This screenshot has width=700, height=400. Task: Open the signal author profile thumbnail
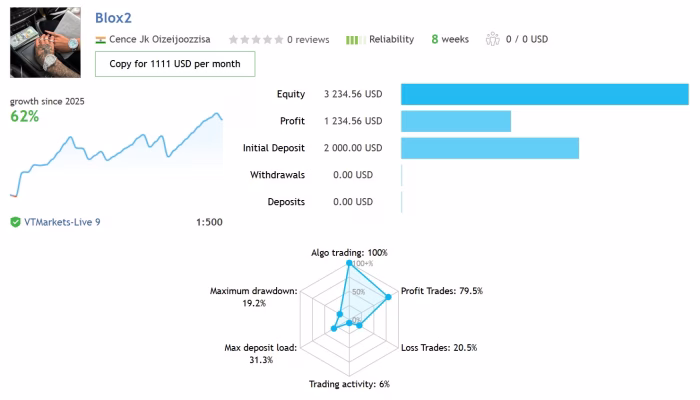click(x=46, y=42)
